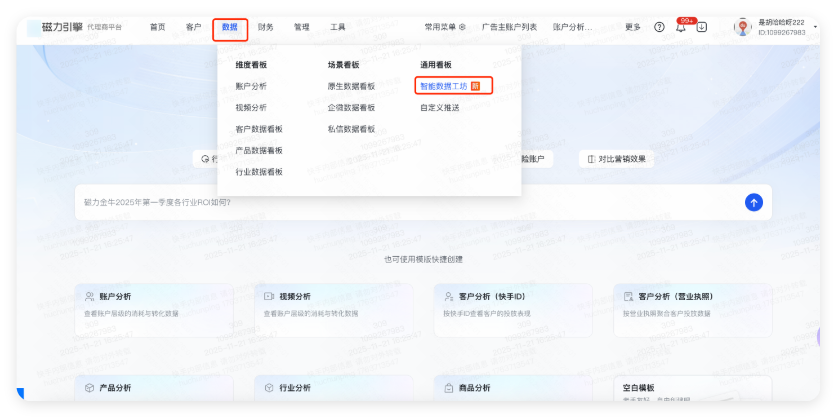Open the 空白模板 card
The height and width of the screenshot is (417, 836).
pyautogui.click(x=693, y=388)
